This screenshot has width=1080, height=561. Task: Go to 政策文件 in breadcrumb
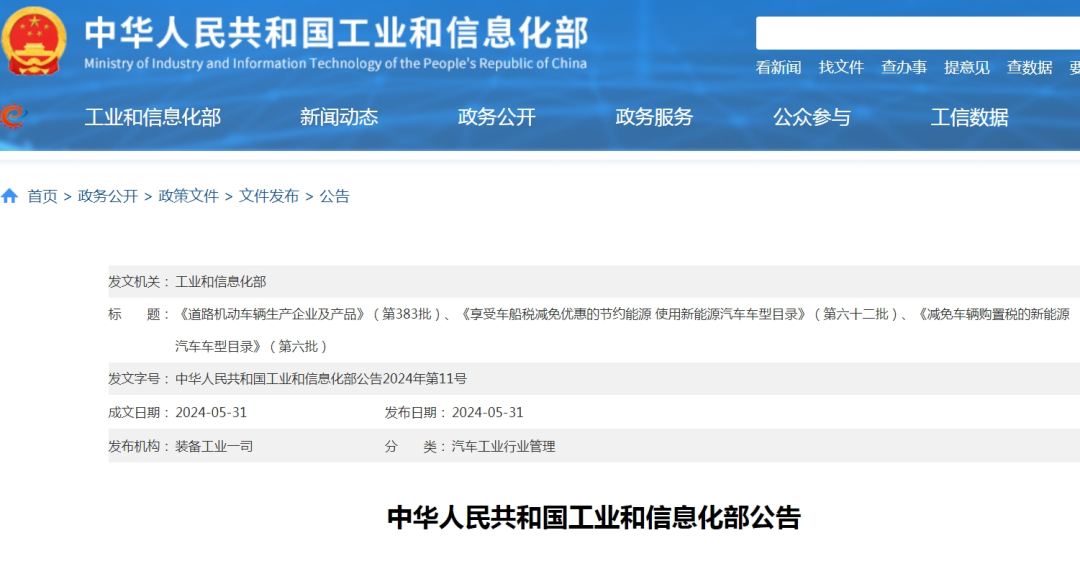click(x=188, y=196)
